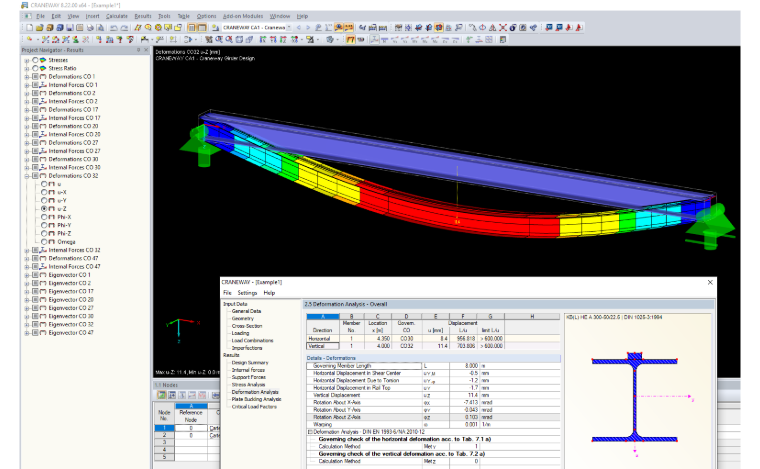Click the Save disk icon in toolbar
The image size is (760, 469).
[x=70, y=28]
